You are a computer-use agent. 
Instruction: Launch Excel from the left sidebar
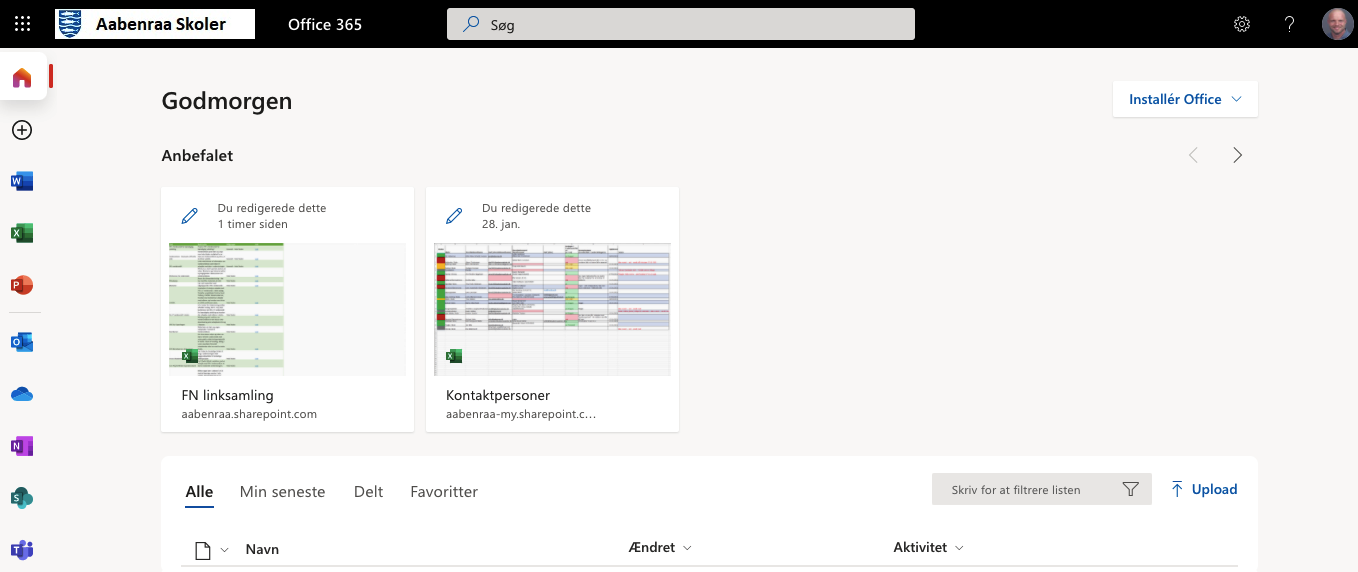(x=22, y=233)
